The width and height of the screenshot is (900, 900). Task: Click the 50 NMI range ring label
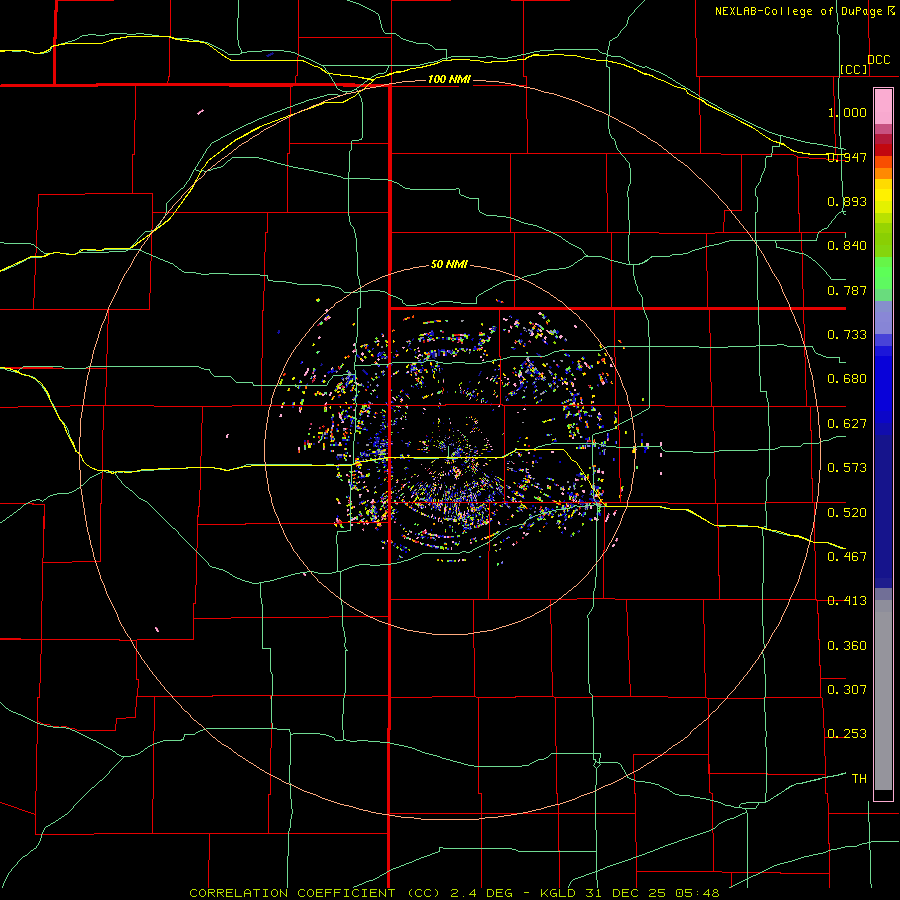click(449, 264)
